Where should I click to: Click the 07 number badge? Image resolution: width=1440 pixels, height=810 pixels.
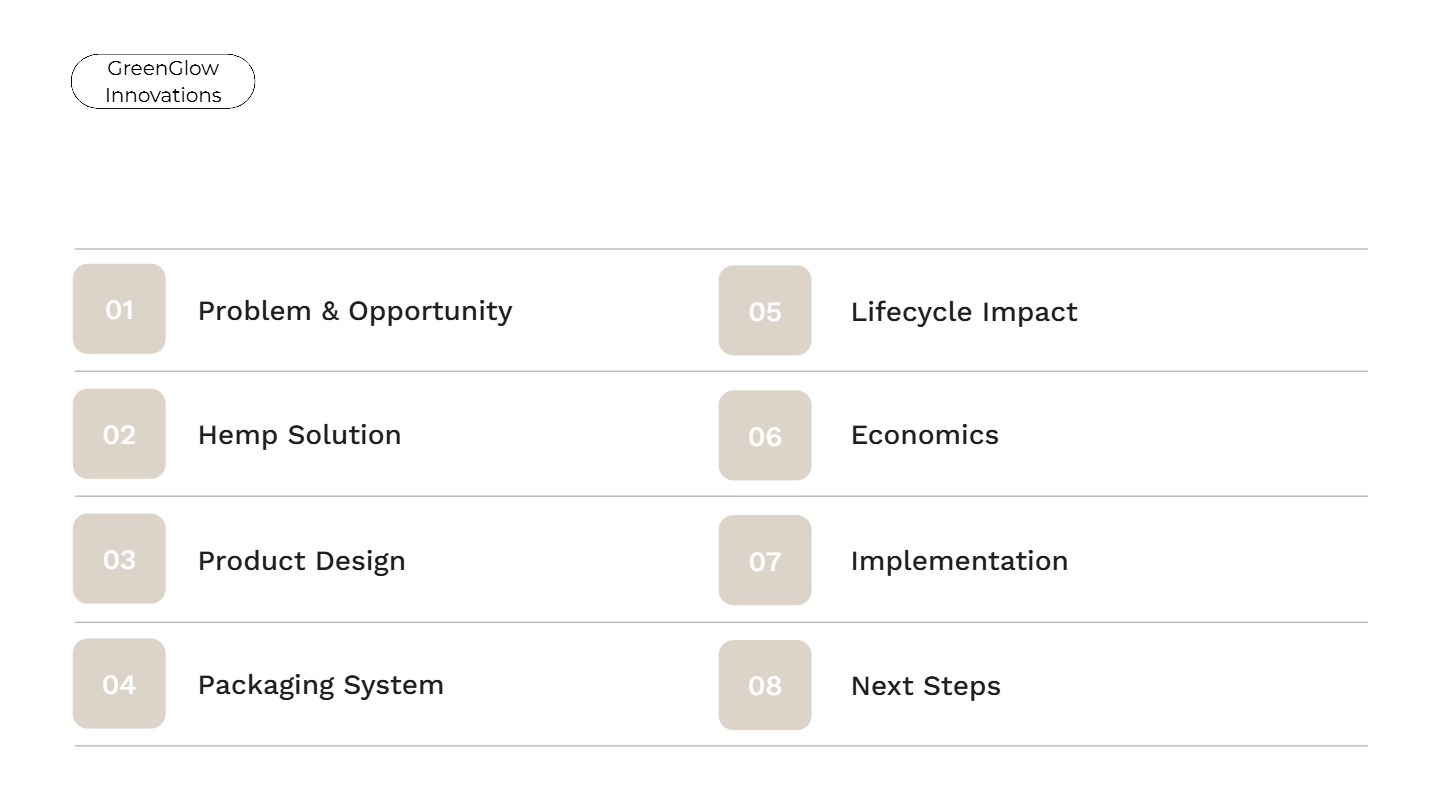coord(765,561)
